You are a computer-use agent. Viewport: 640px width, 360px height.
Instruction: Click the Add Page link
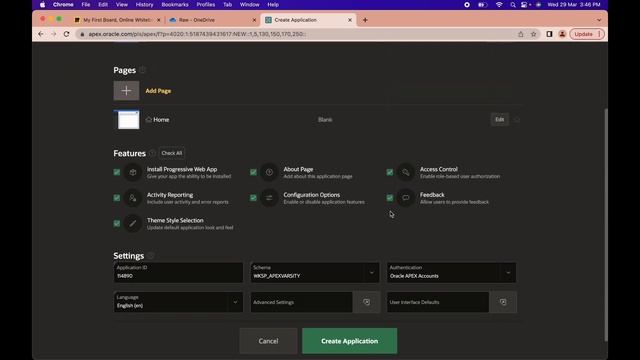coord(158,91)
